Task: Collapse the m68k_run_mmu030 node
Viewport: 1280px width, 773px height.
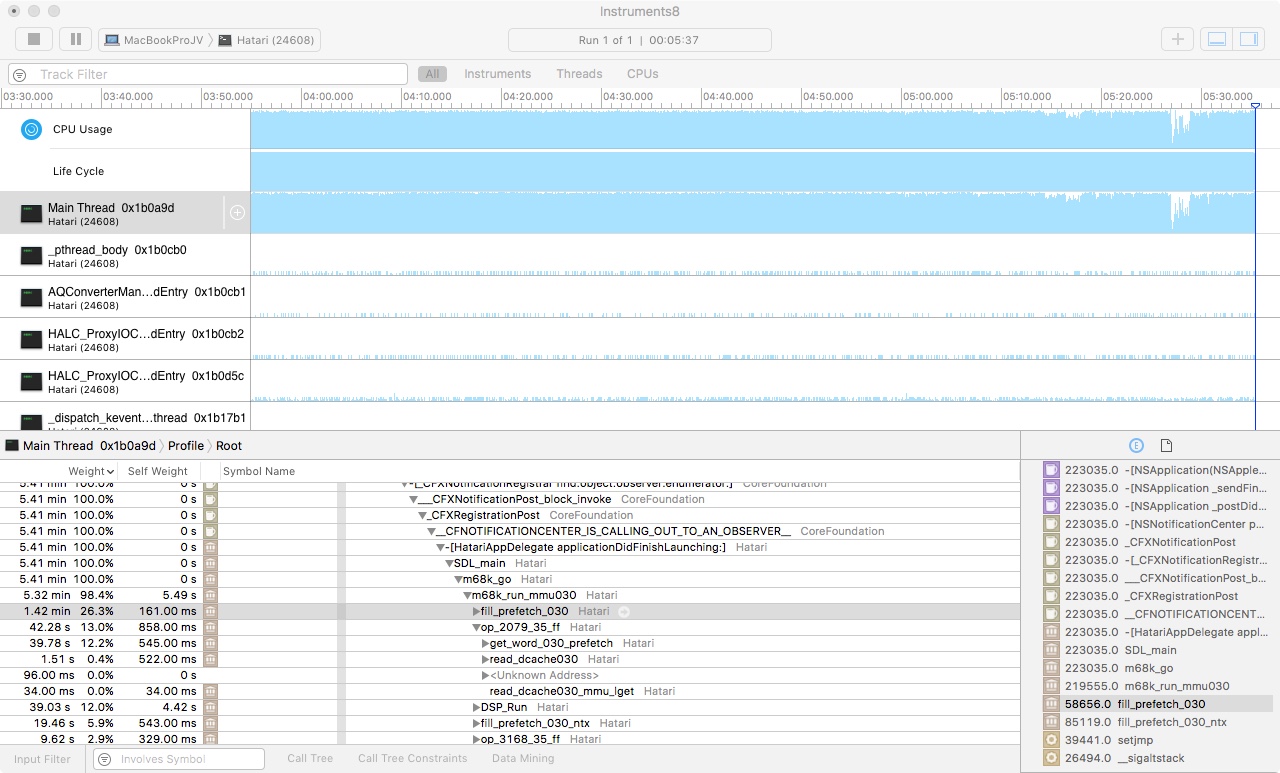Action: pyautogui.click(x=467, y=595)
